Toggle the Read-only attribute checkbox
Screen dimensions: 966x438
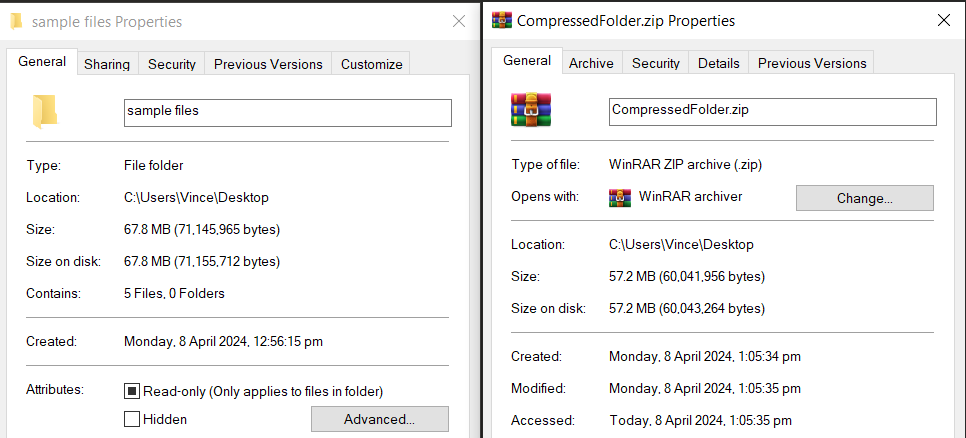coord(131,391)
